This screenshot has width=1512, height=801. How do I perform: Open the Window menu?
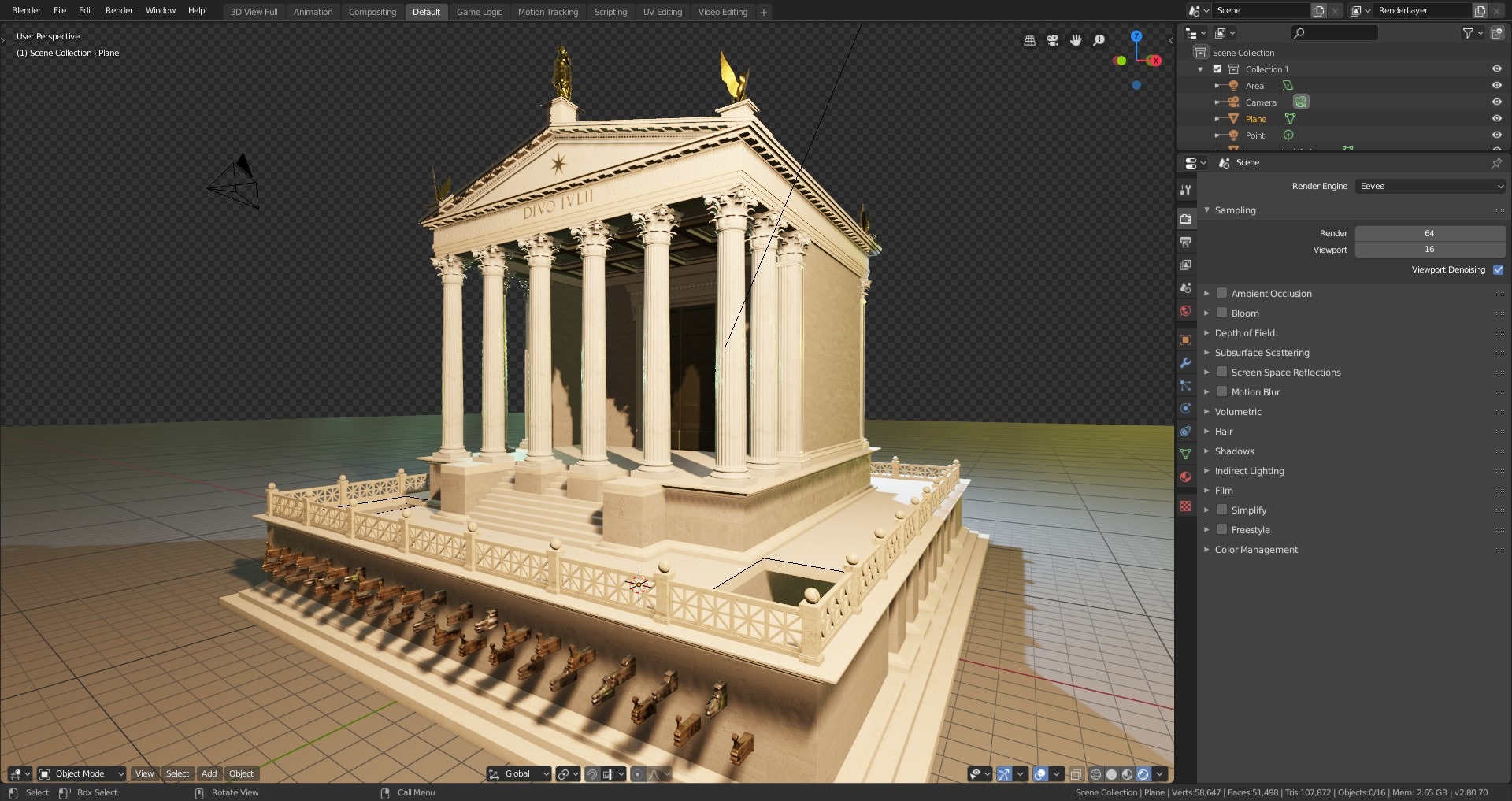(161, 10)
